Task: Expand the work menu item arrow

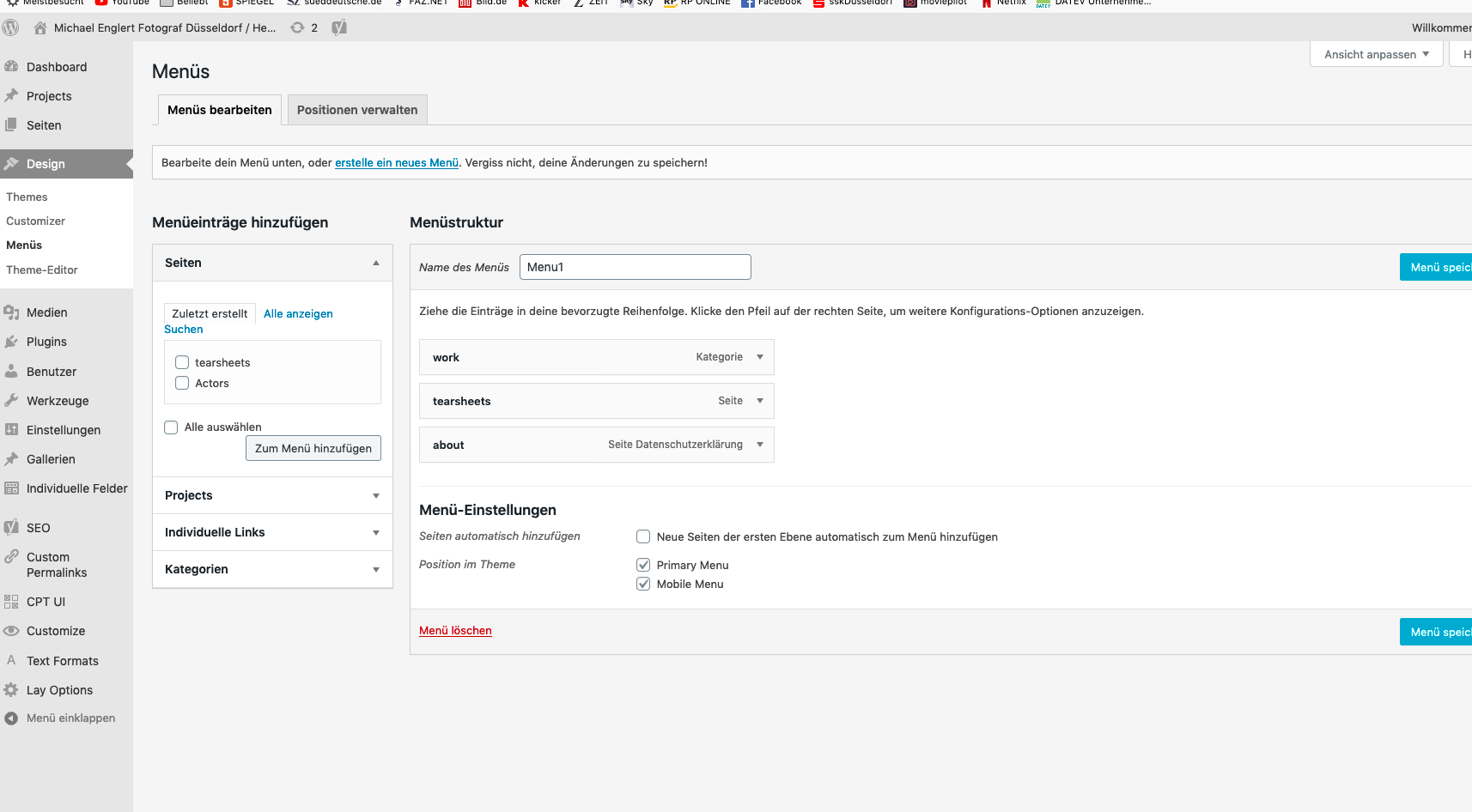Action: pyautogui.click(x=760, y=357)
